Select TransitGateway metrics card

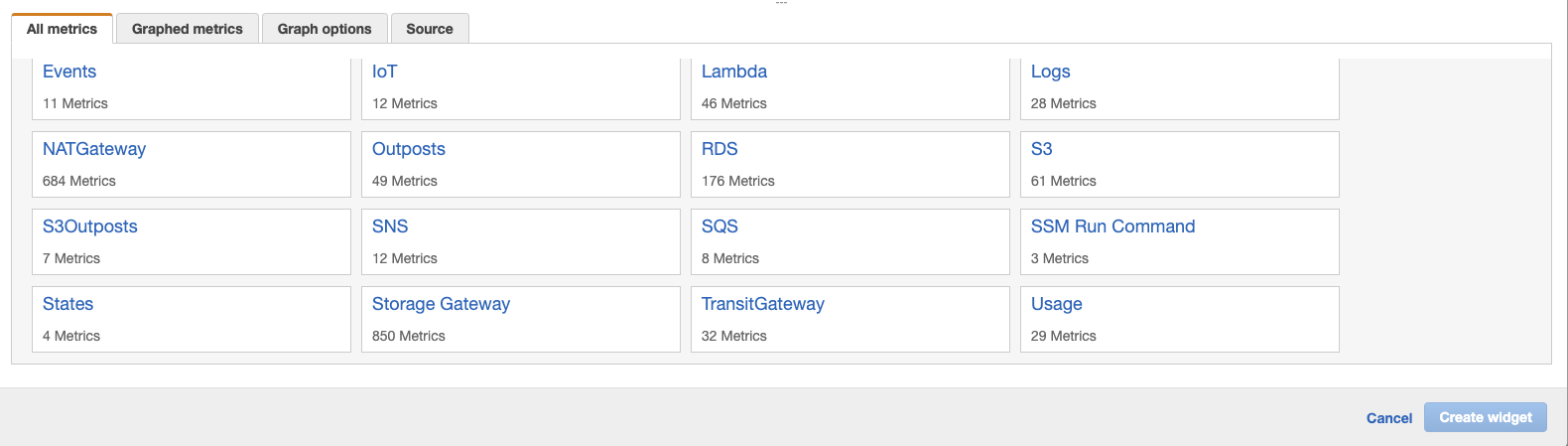click(x=762, y=304)
